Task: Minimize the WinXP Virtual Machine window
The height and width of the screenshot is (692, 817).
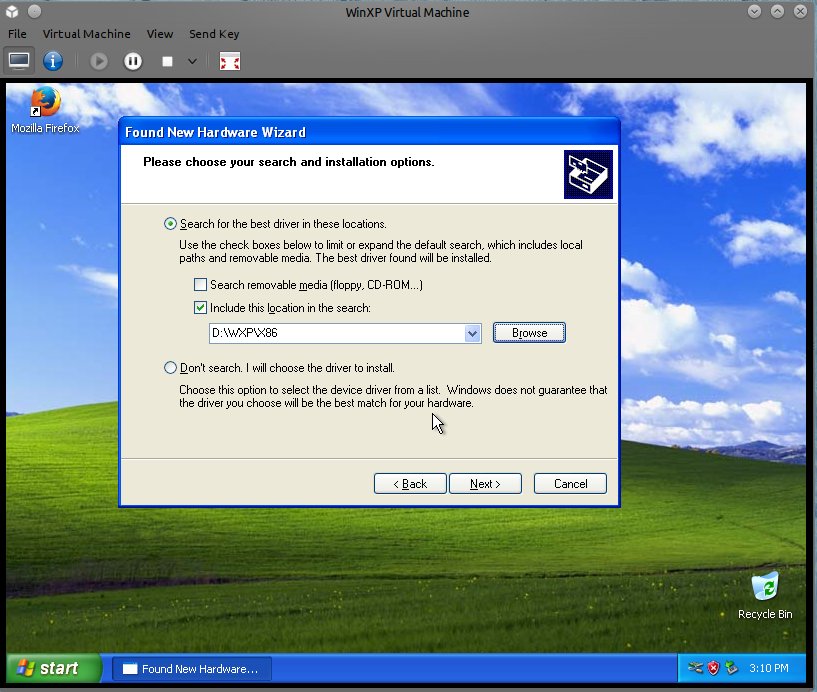Action: pyautogui.click(x=754, y=11)
